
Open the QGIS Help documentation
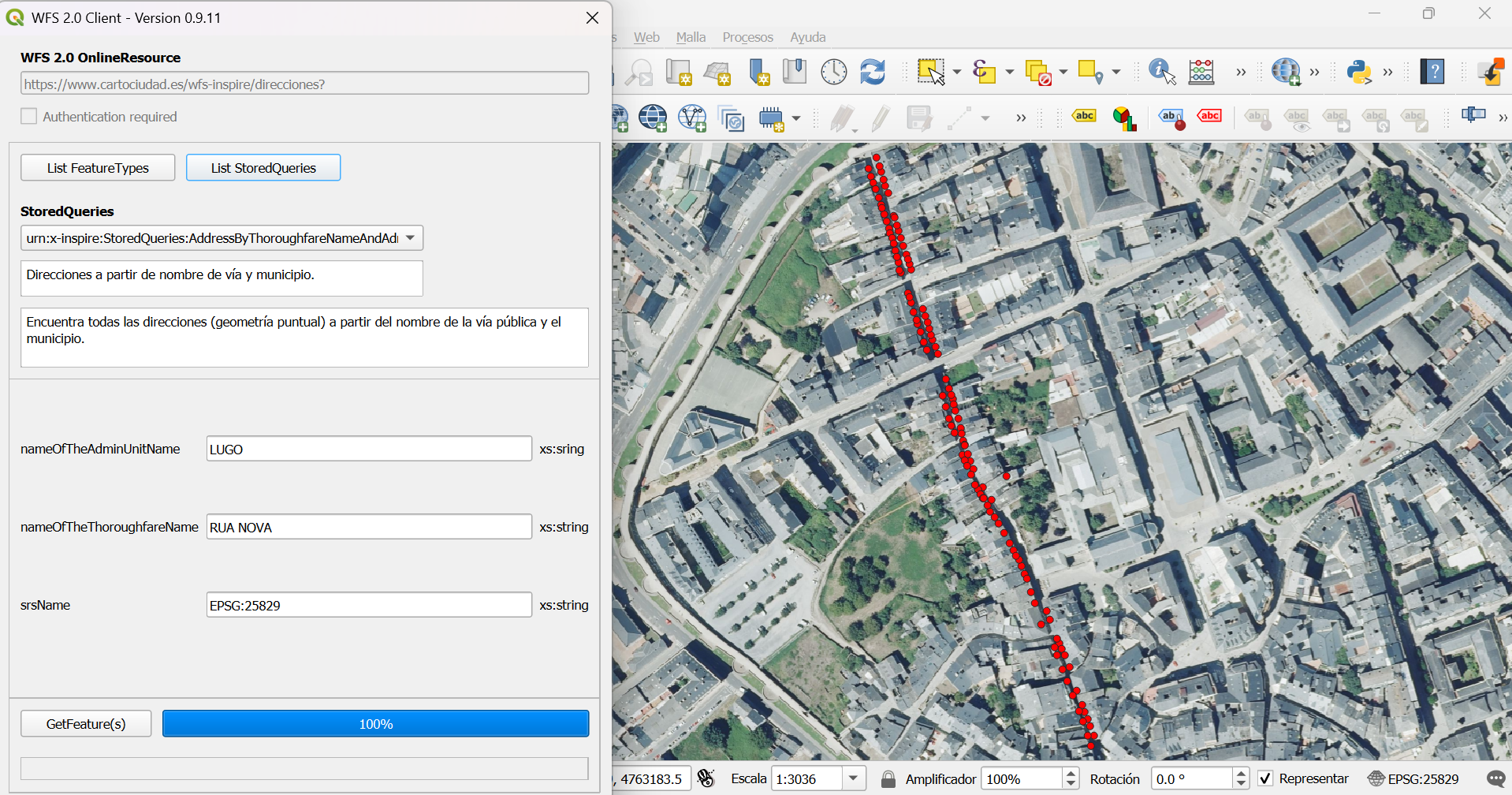coord(1432,71)
